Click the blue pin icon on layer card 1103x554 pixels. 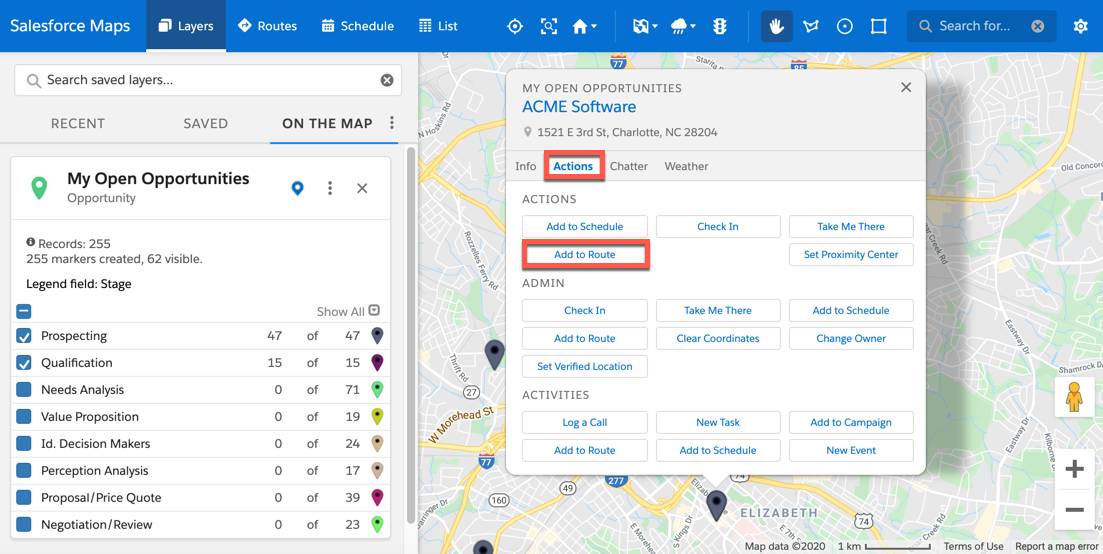298,188
